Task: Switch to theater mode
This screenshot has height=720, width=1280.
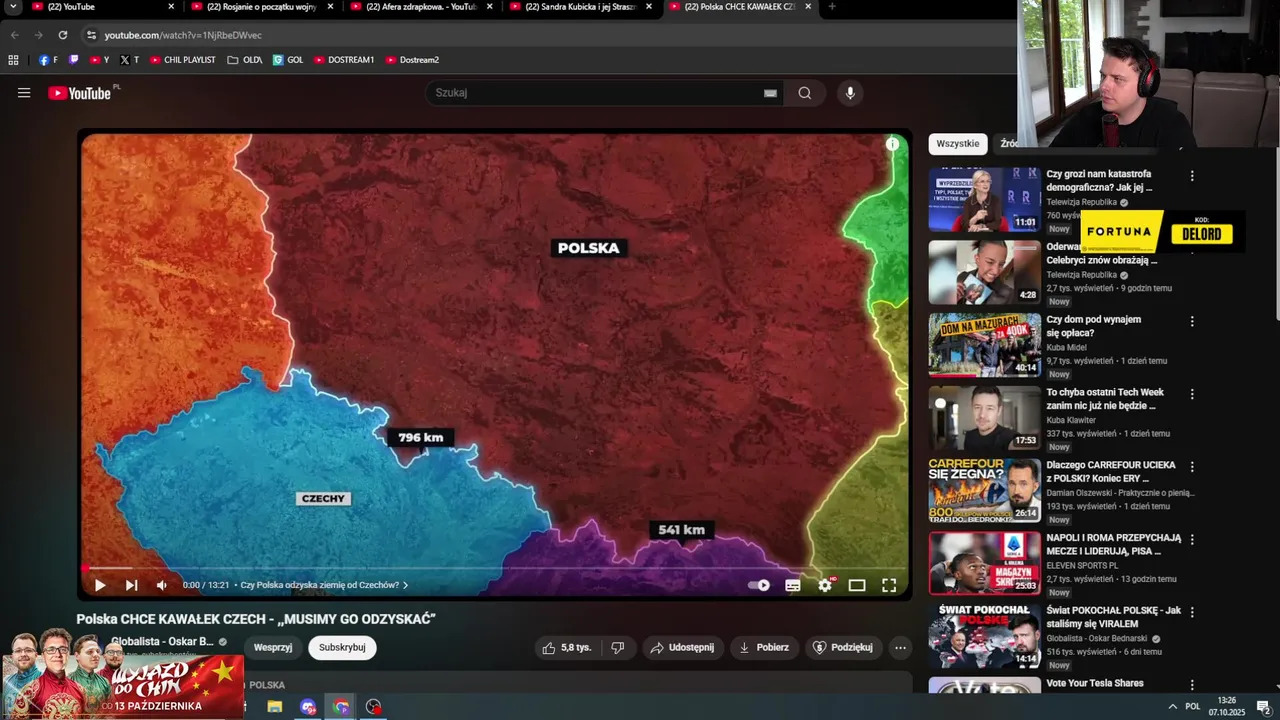Action: pos(857,585)
